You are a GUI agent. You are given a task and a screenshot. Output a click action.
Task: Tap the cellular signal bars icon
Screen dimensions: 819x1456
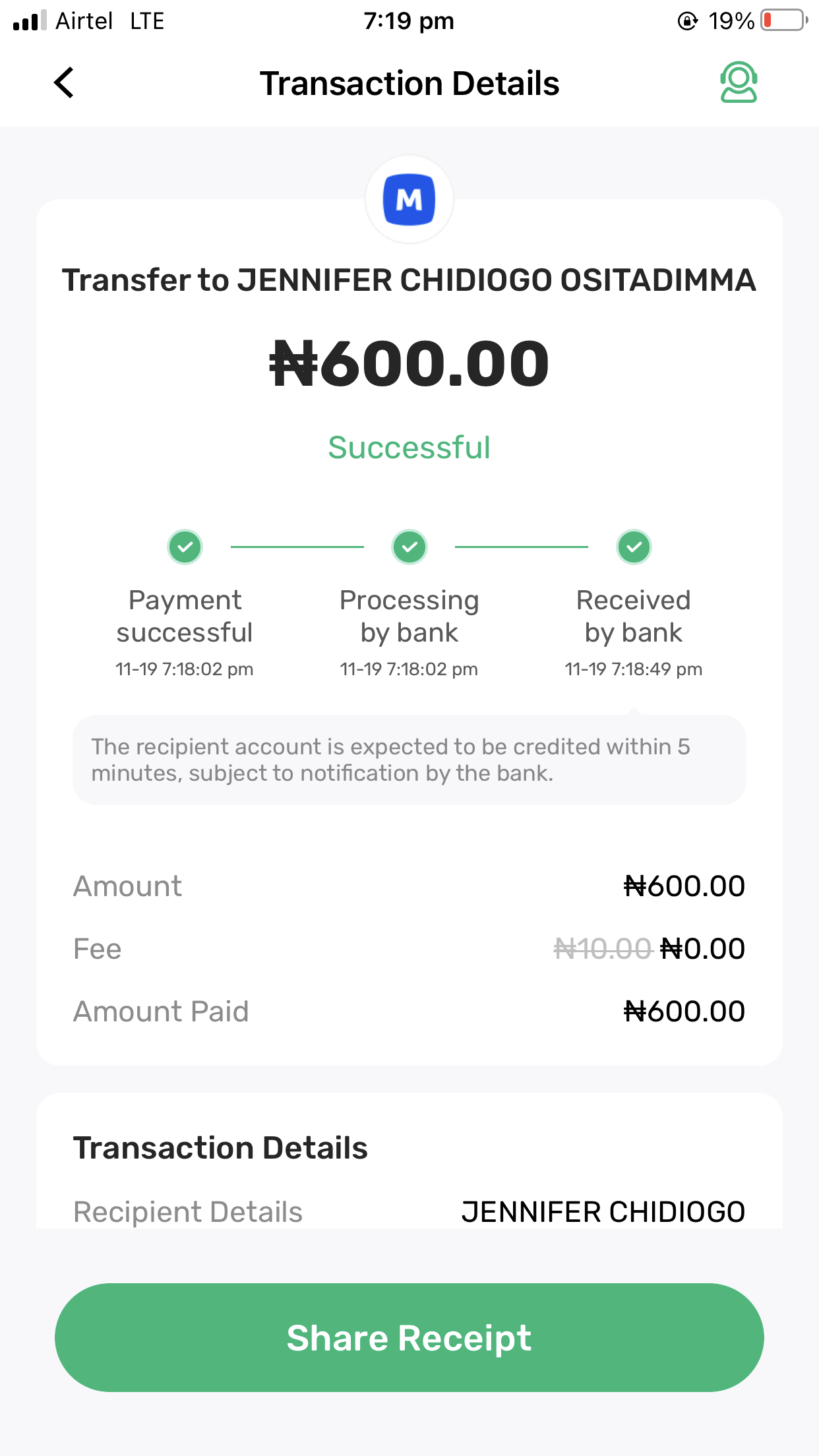click(x=30, y=20)
